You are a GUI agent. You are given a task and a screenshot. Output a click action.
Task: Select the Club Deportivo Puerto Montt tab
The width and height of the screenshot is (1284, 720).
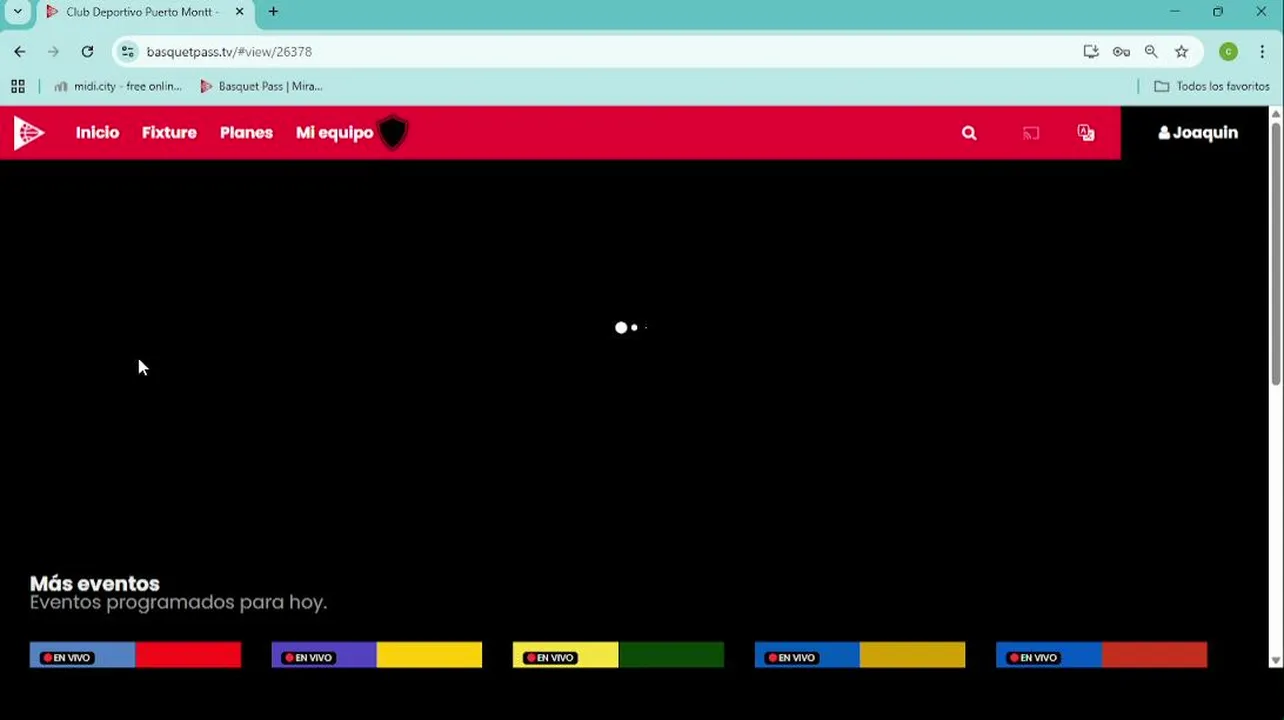click(x=145, y=12)
